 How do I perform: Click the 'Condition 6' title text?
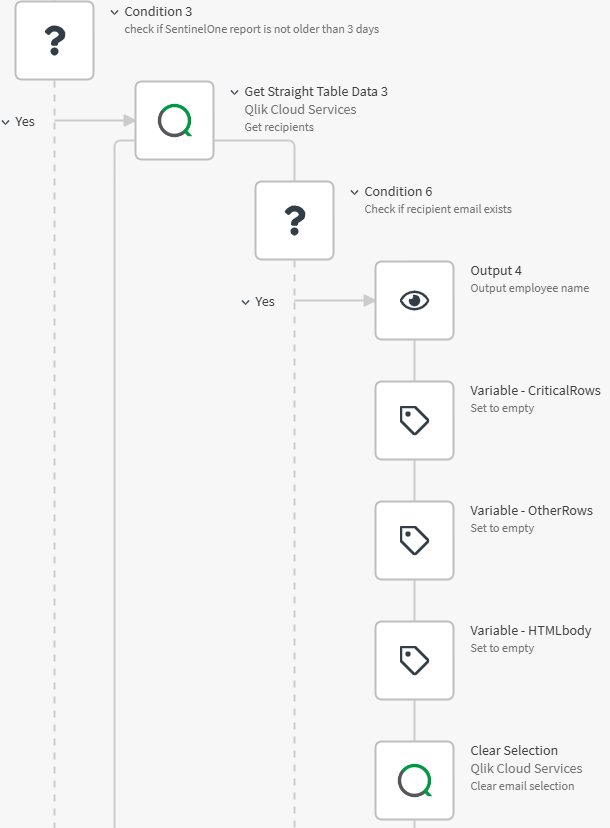(x=398, y=191)
